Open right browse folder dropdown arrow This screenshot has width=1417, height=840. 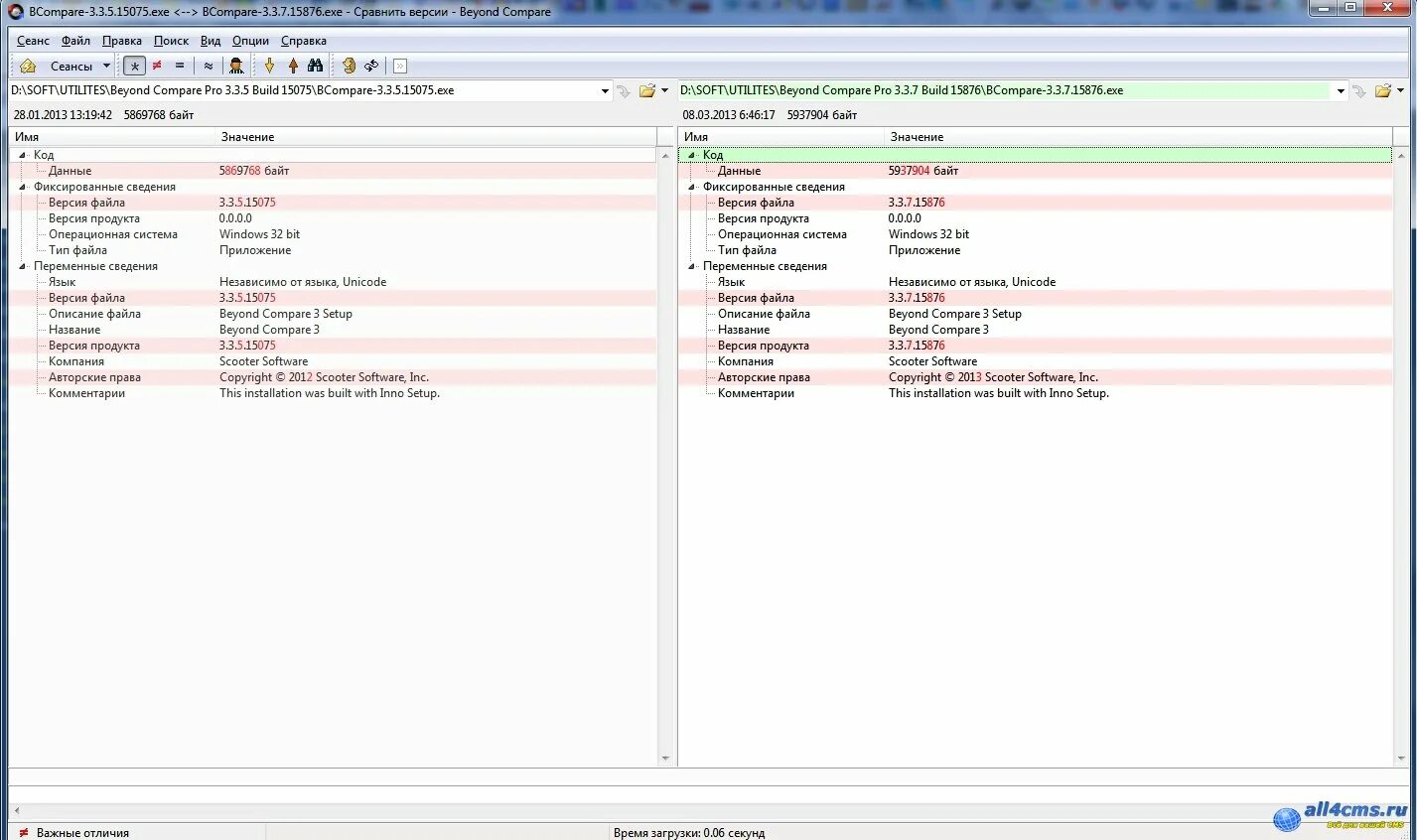[x=1400, y=91]
